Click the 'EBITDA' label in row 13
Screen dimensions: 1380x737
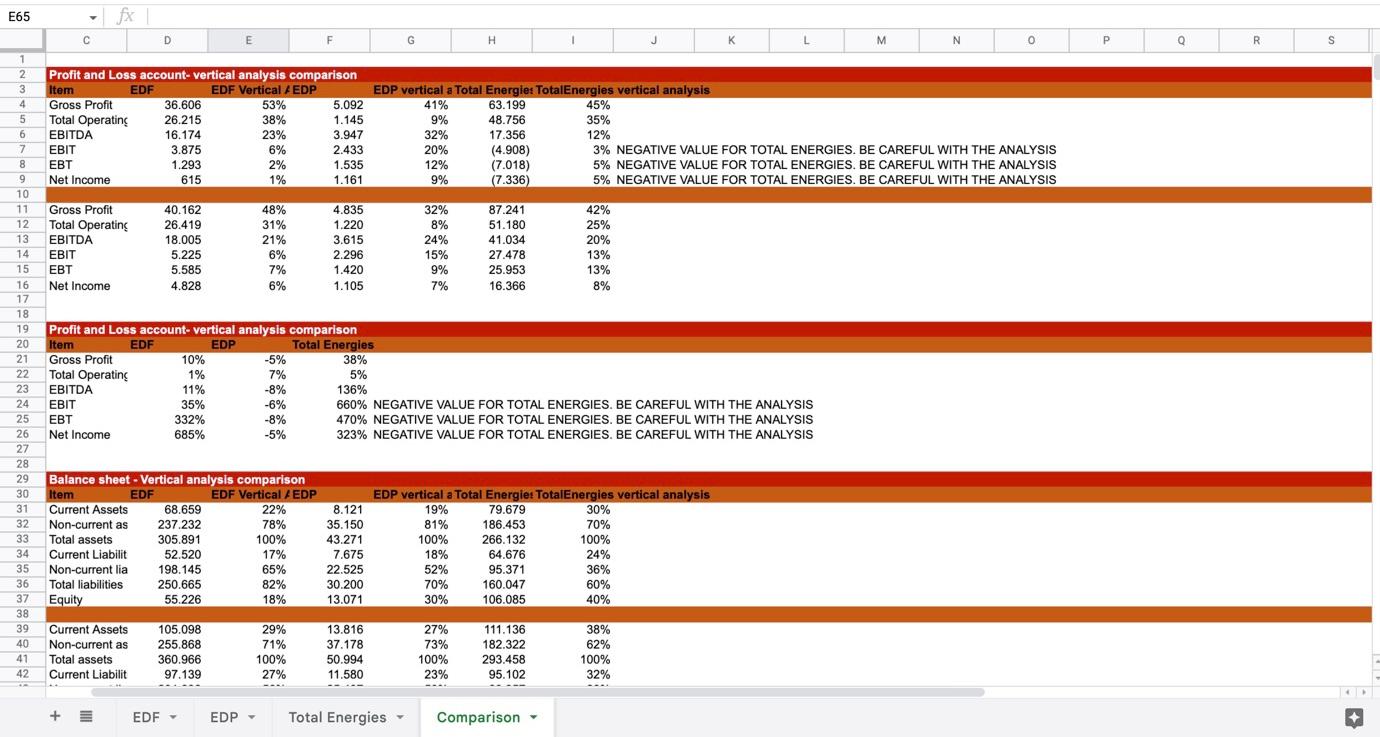coord(86,240)
